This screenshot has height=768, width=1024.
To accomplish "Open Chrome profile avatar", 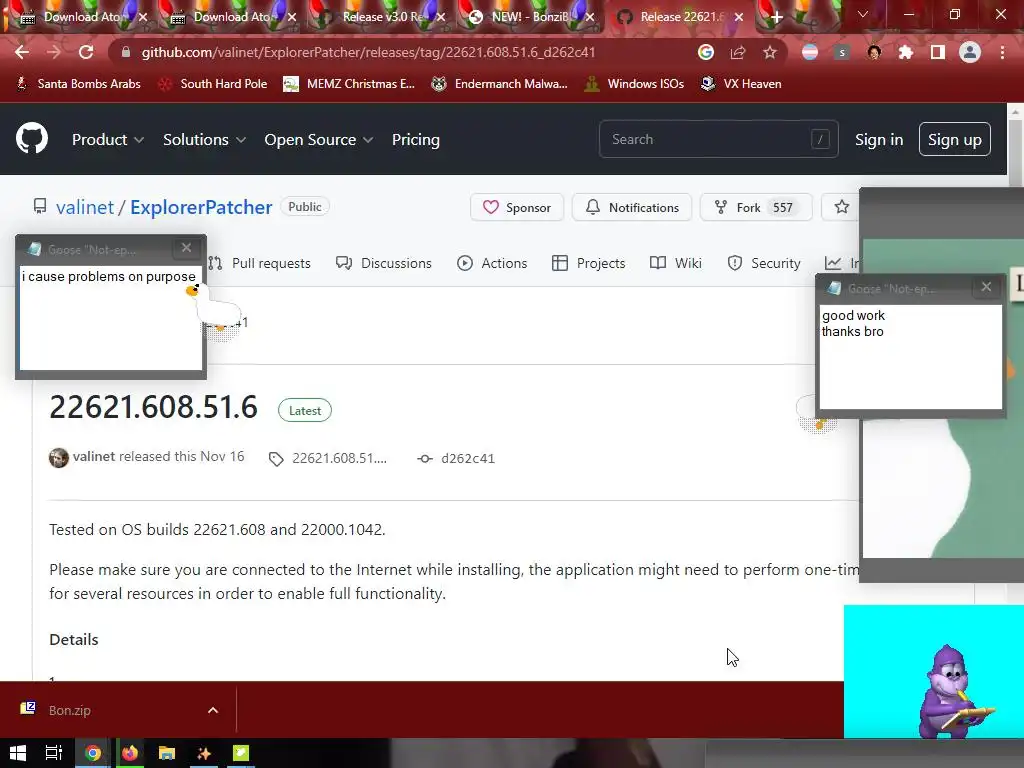I will click(x=970, y=52).
